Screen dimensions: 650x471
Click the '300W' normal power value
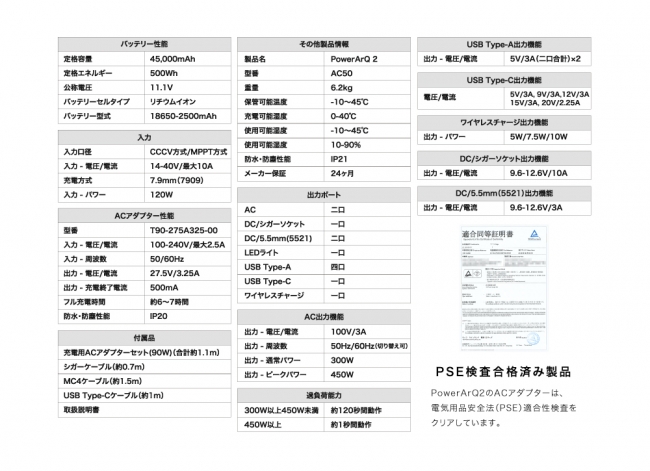[342, 360]
